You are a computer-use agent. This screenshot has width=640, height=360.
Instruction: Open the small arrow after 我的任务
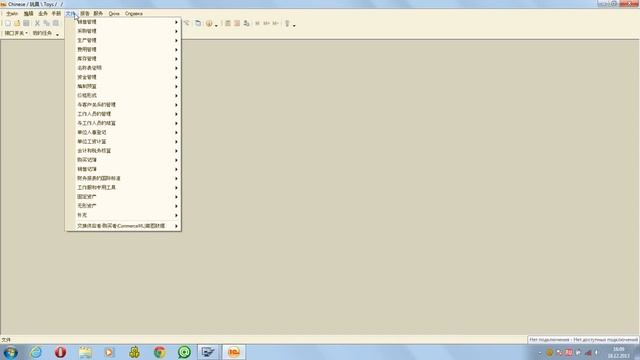tap(57, 35)
